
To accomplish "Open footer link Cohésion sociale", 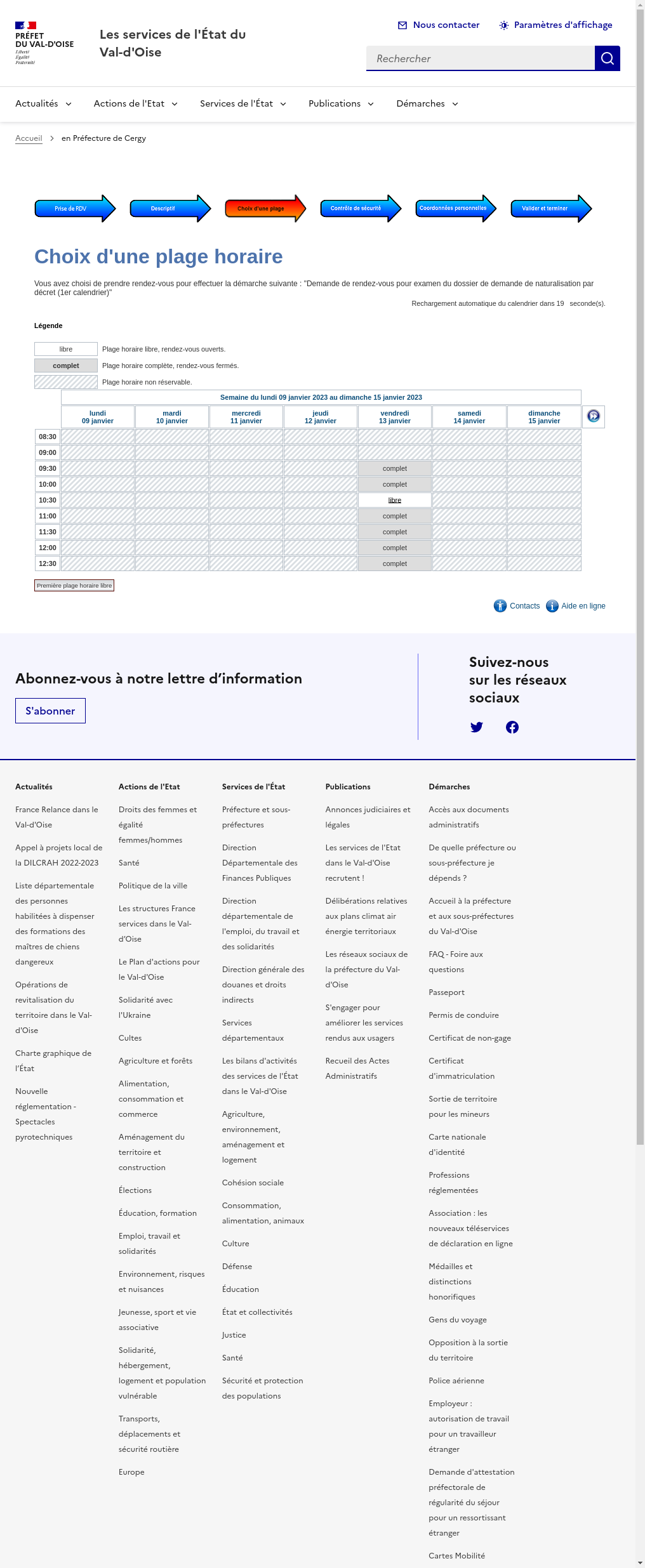I will [253, 1183].
